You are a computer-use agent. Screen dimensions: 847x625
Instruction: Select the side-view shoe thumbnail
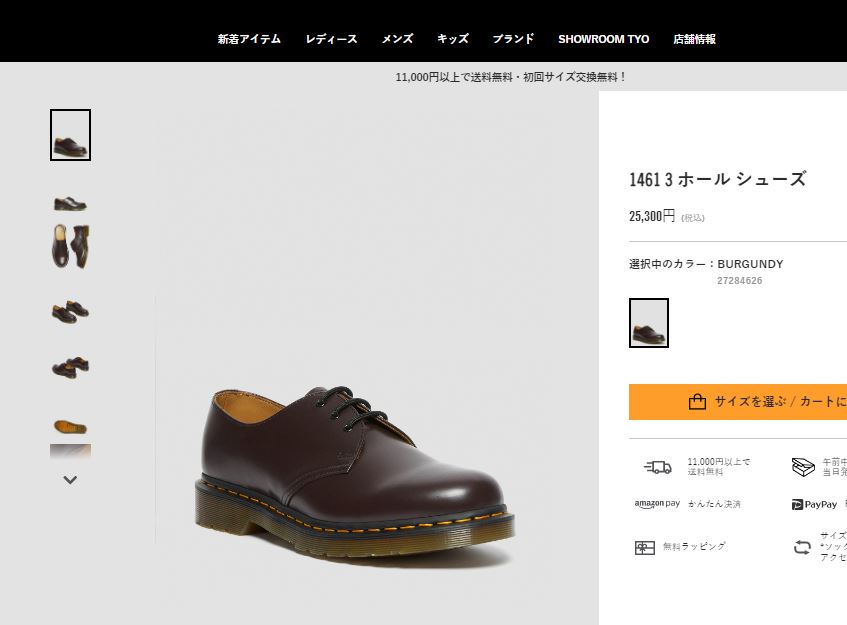click(x=69, y=201)
